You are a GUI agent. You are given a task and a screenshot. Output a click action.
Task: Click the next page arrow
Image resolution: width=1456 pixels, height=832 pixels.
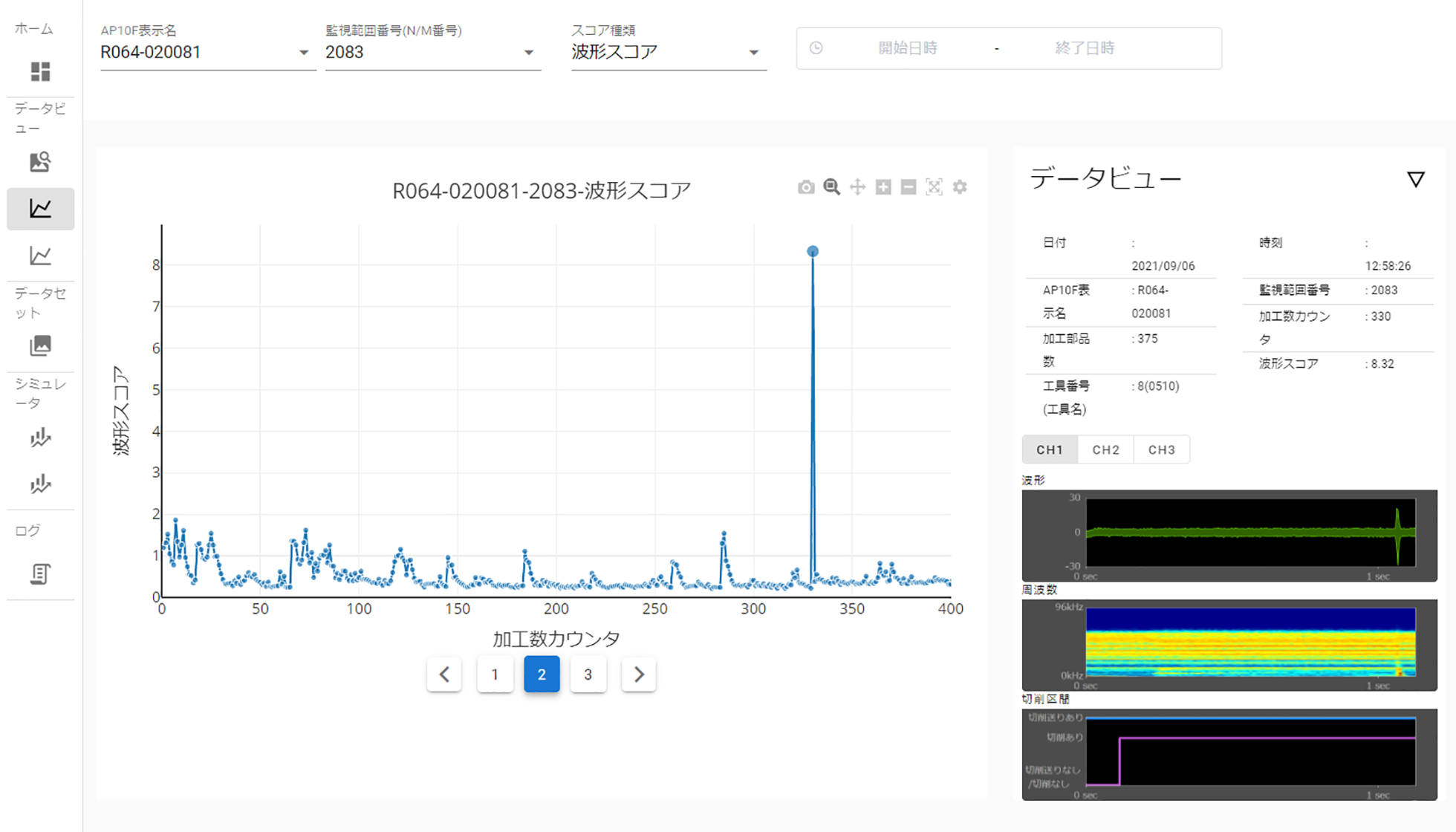pos(638,675)
